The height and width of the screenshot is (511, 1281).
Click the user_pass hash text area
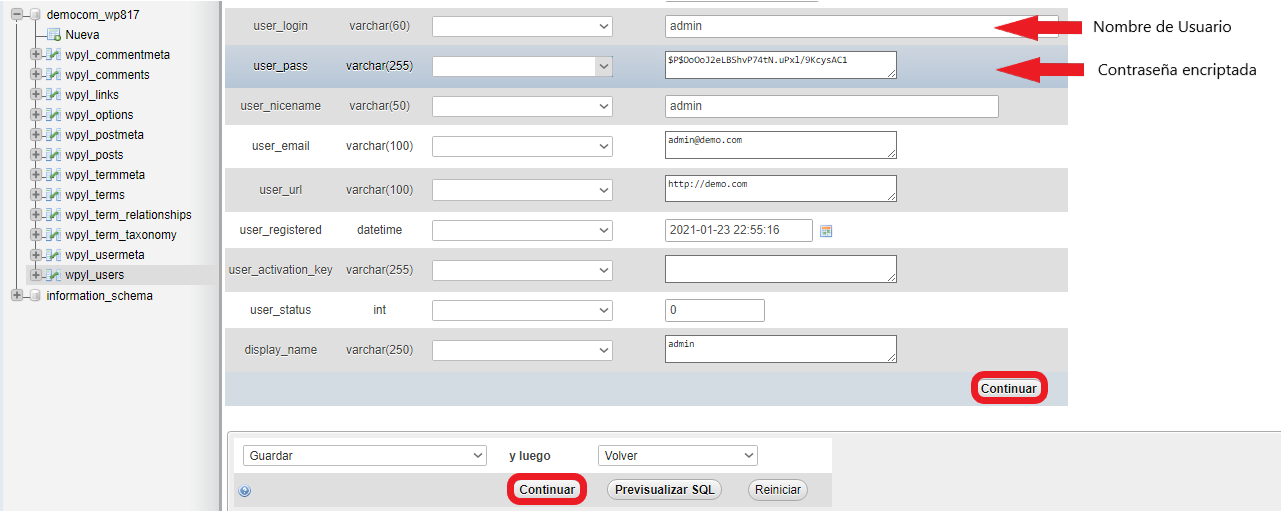pos(781,65)
